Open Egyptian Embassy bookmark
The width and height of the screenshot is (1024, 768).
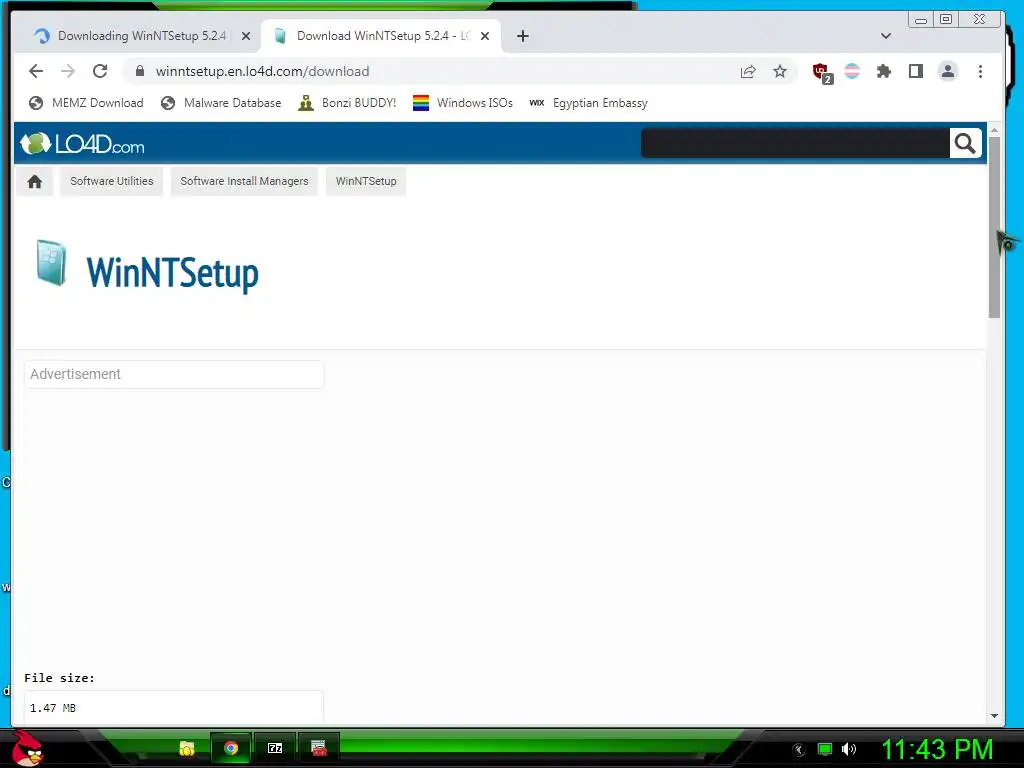[588, 103]
